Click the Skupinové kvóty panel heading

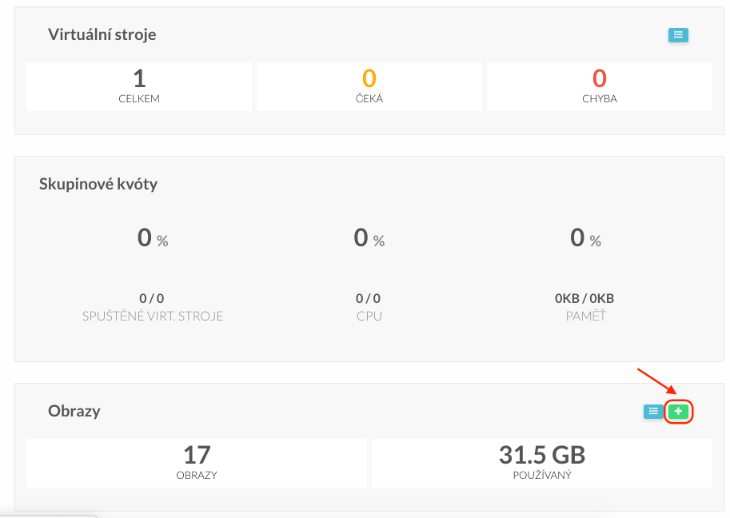coord(98,184)
